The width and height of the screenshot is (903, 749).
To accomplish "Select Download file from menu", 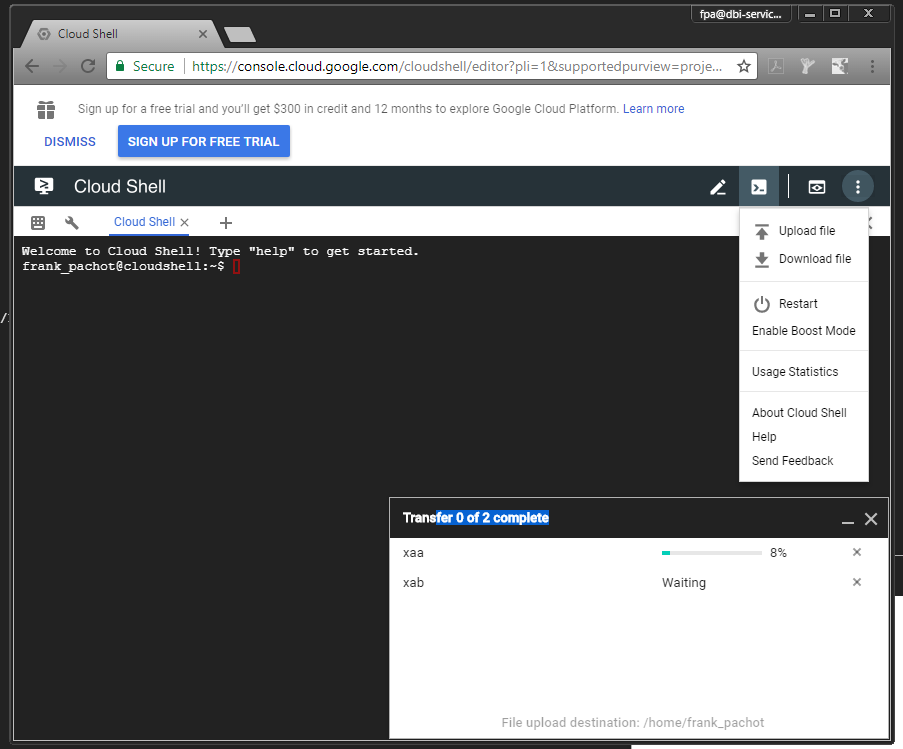I will pos(814,259).
